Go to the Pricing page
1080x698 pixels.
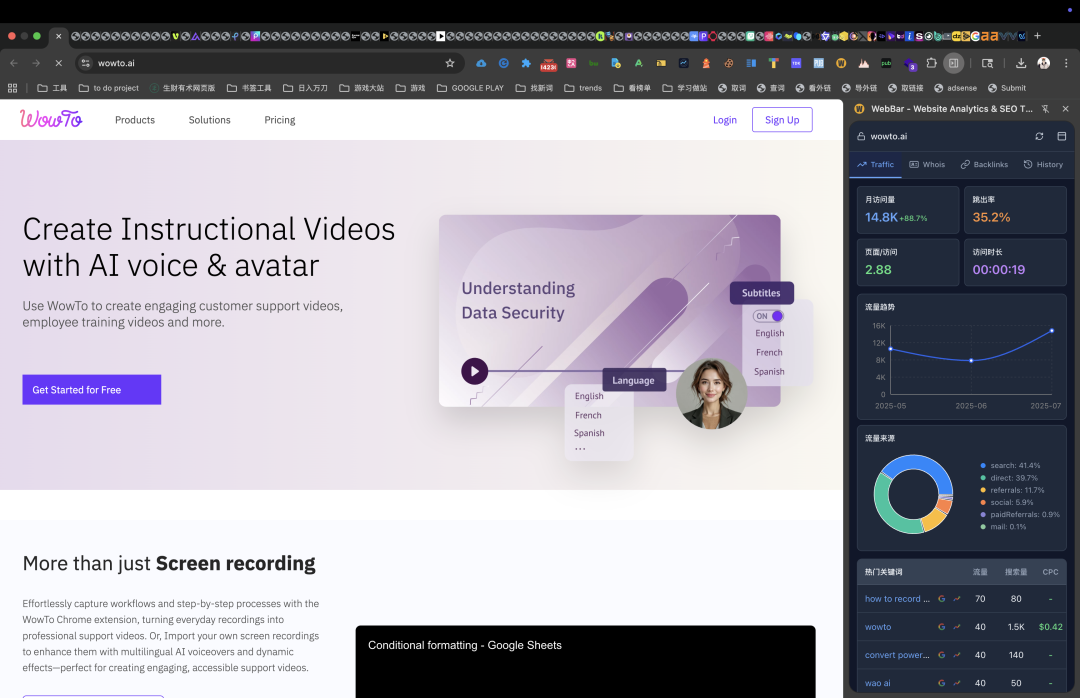tap(280, 120)
